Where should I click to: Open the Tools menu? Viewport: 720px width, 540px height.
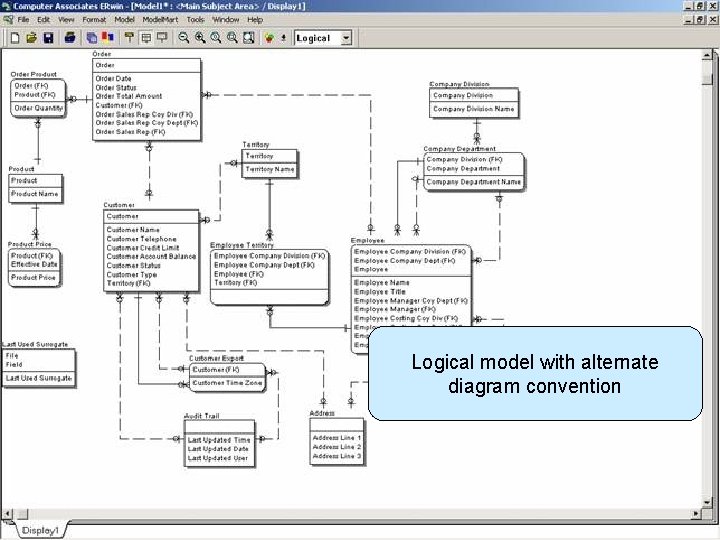pos(195,20)
